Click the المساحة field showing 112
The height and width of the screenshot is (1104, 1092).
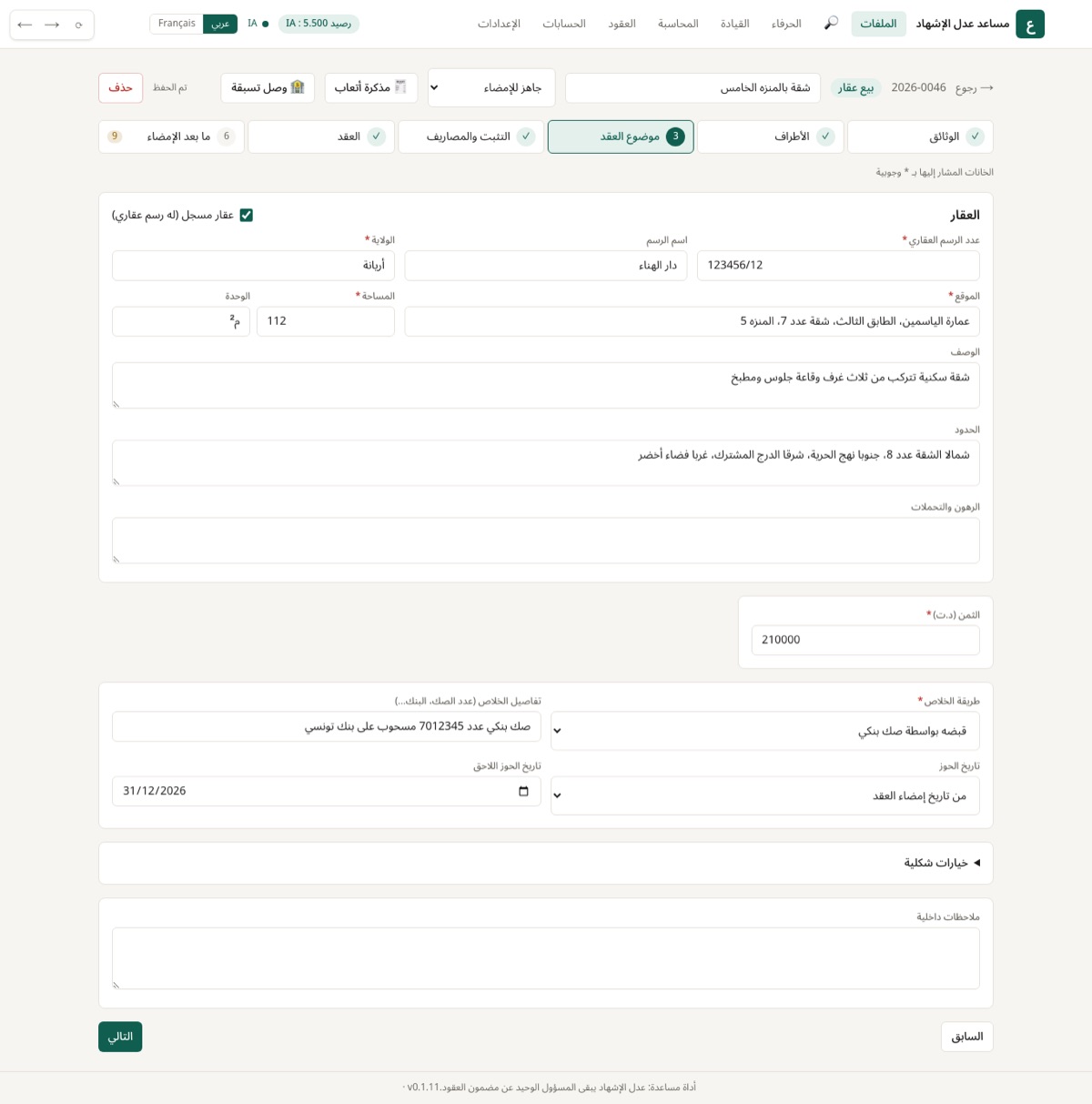coord(326,321)
